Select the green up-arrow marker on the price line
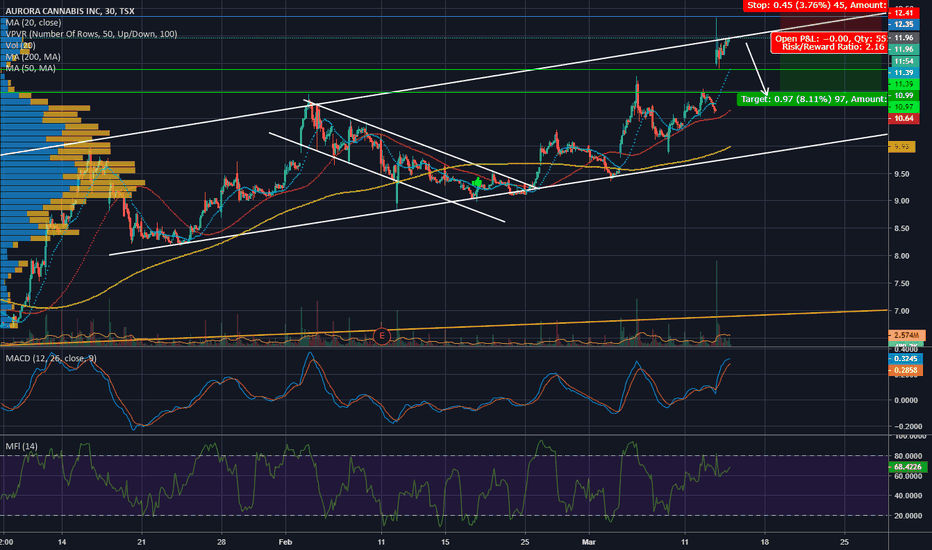 click(477, 183)
